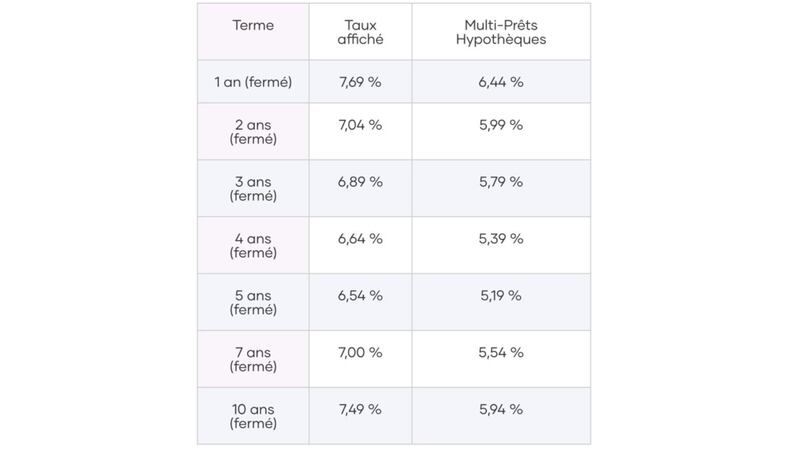The width and height of the screenshot is (800, 450).
Task: Select the 10 ans (fermé) term cell
Action: pyautogui.click(x=253, y=416)
